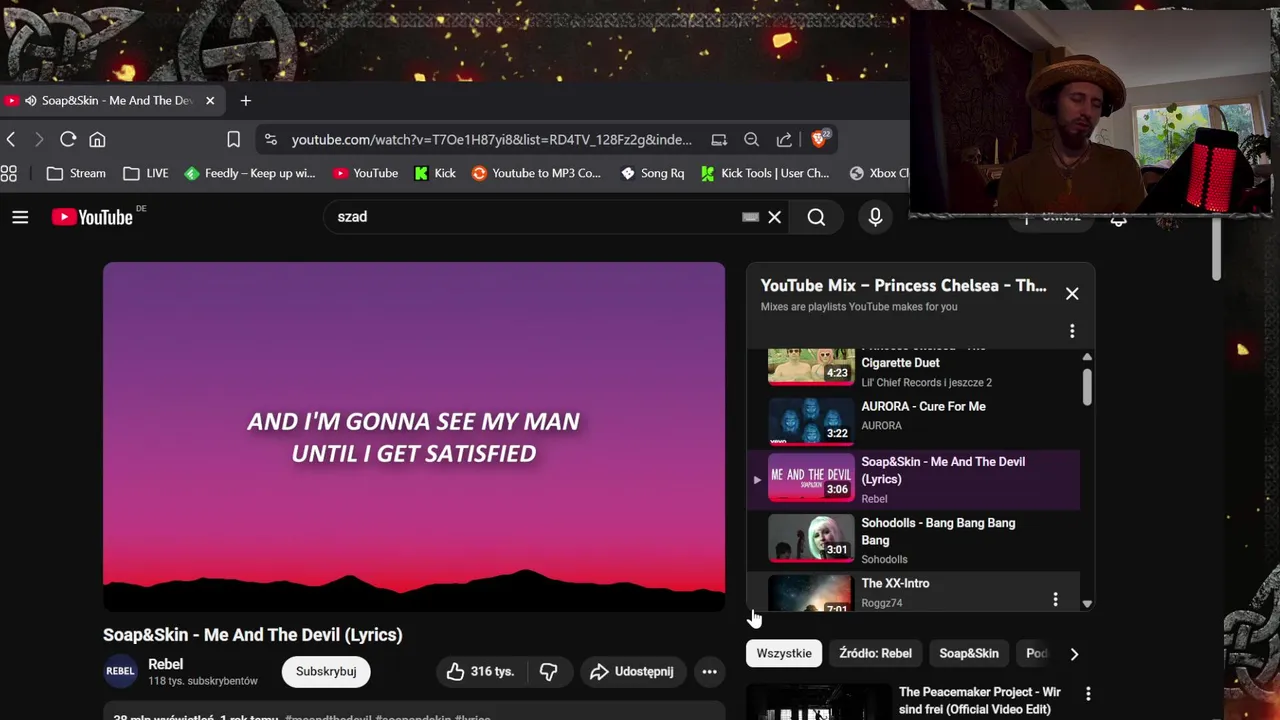
Task: Select Soap&Skin Me And The Devil entry
Action: click(x=914, y=480)
